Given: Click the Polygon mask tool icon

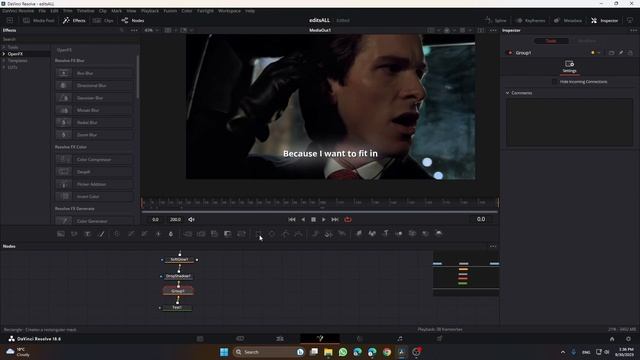Looking at the screenshot, I should (x=285, y=234).
